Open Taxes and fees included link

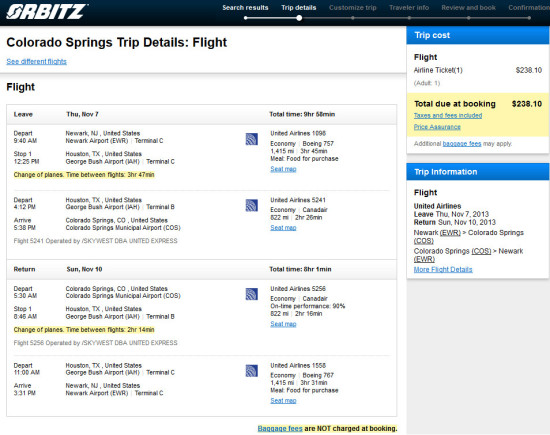tap(448, 115)
